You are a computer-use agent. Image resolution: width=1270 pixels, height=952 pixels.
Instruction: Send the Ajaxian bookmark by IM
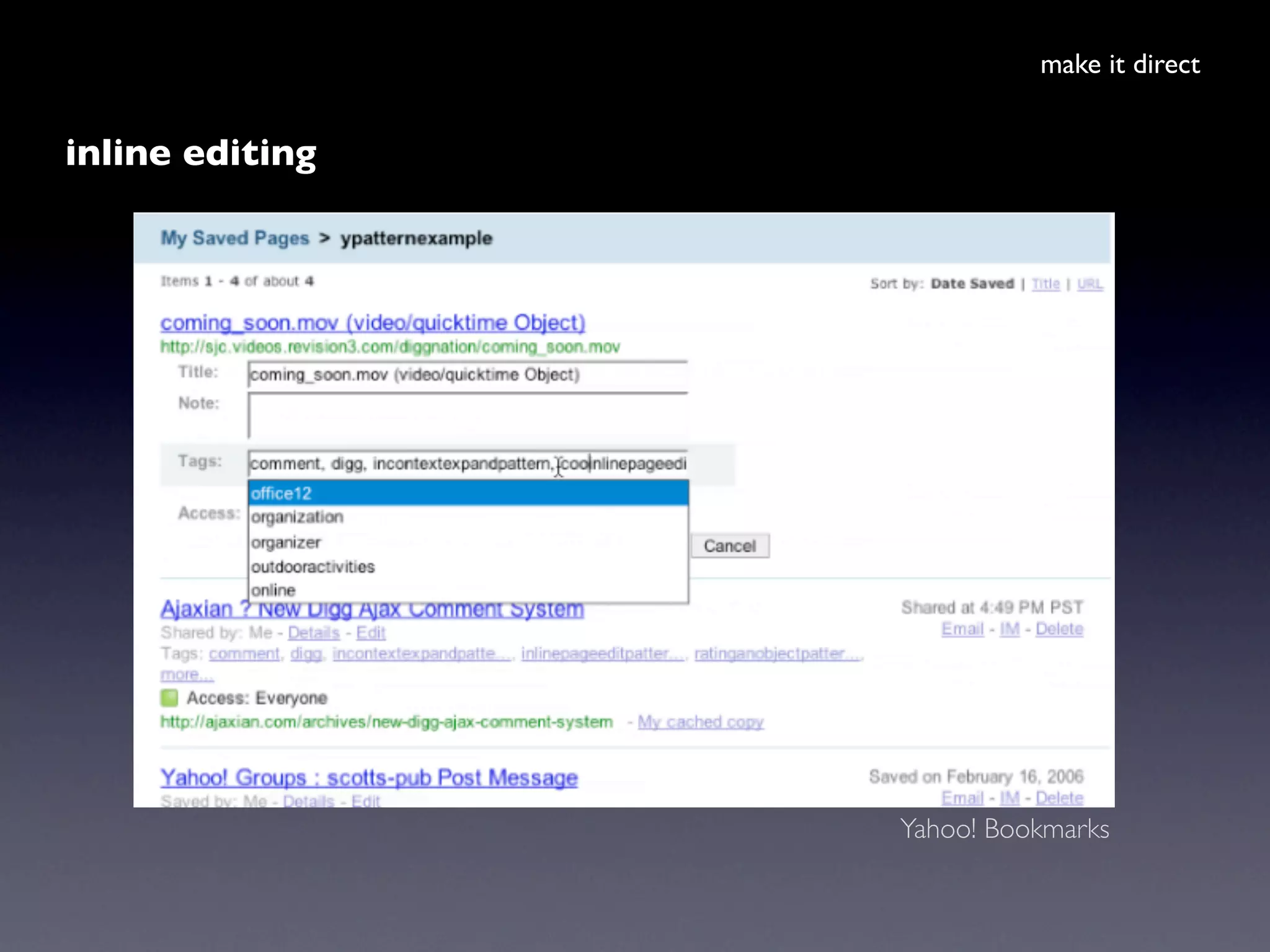[x=1010, y=629]
